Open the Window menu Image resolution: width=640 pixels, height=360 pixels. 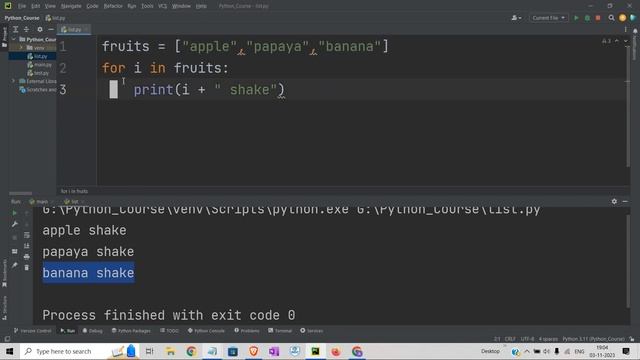[181, 6]
